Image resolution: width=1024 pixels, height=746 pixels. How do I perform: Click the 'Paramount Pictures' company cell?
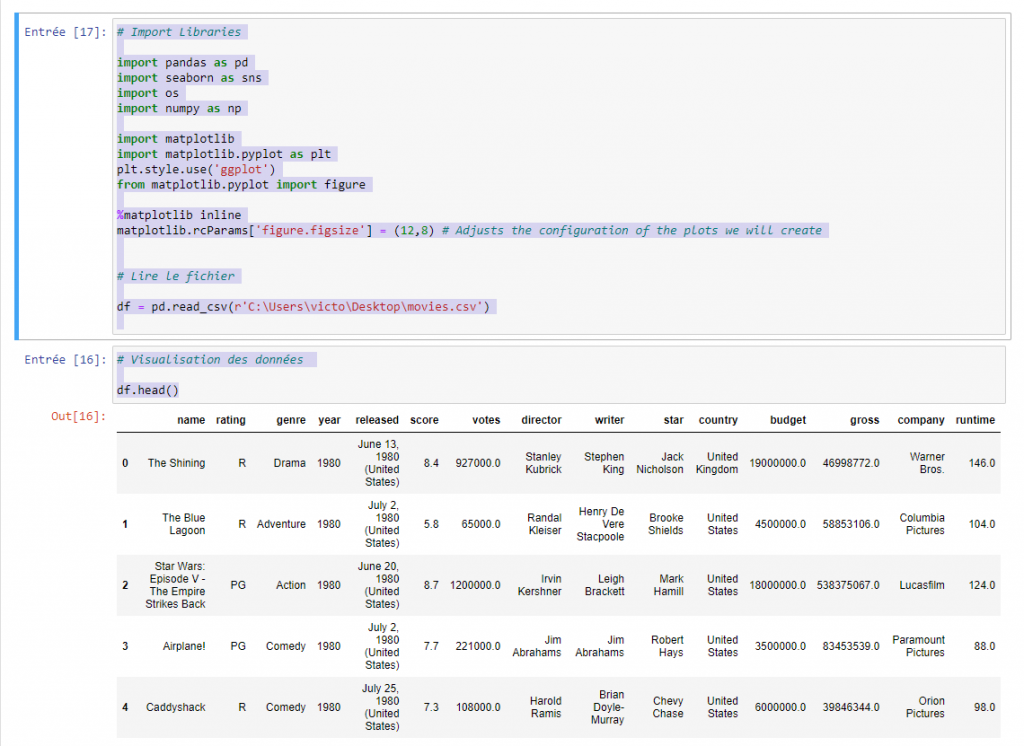tap(918, 646)
